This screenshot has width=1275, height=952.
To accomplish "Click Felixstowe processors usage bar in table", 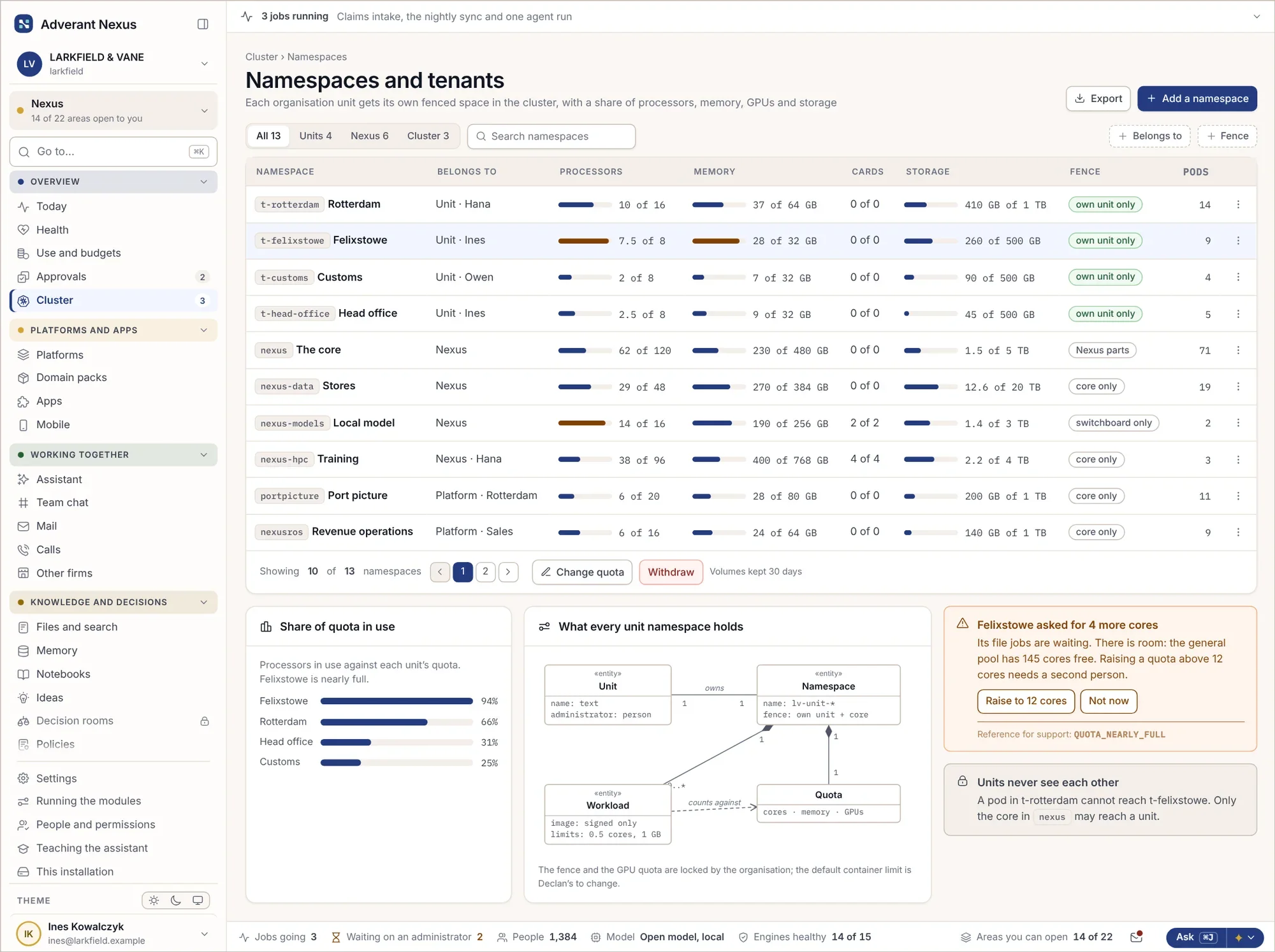I will click(585, 241).
